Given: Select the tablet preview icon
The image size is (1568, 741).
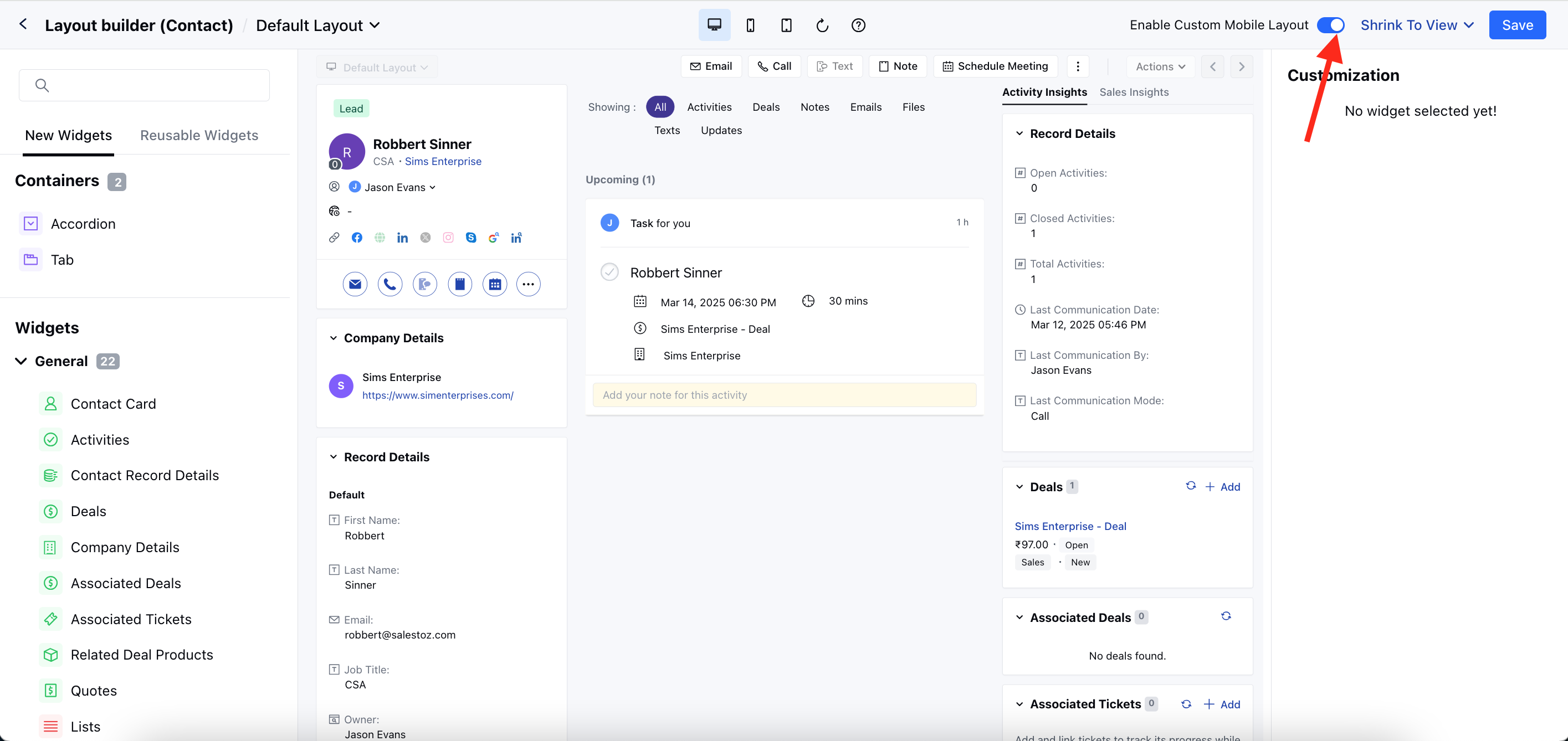Looking at the screenshot, I should (x=786, y=25).
